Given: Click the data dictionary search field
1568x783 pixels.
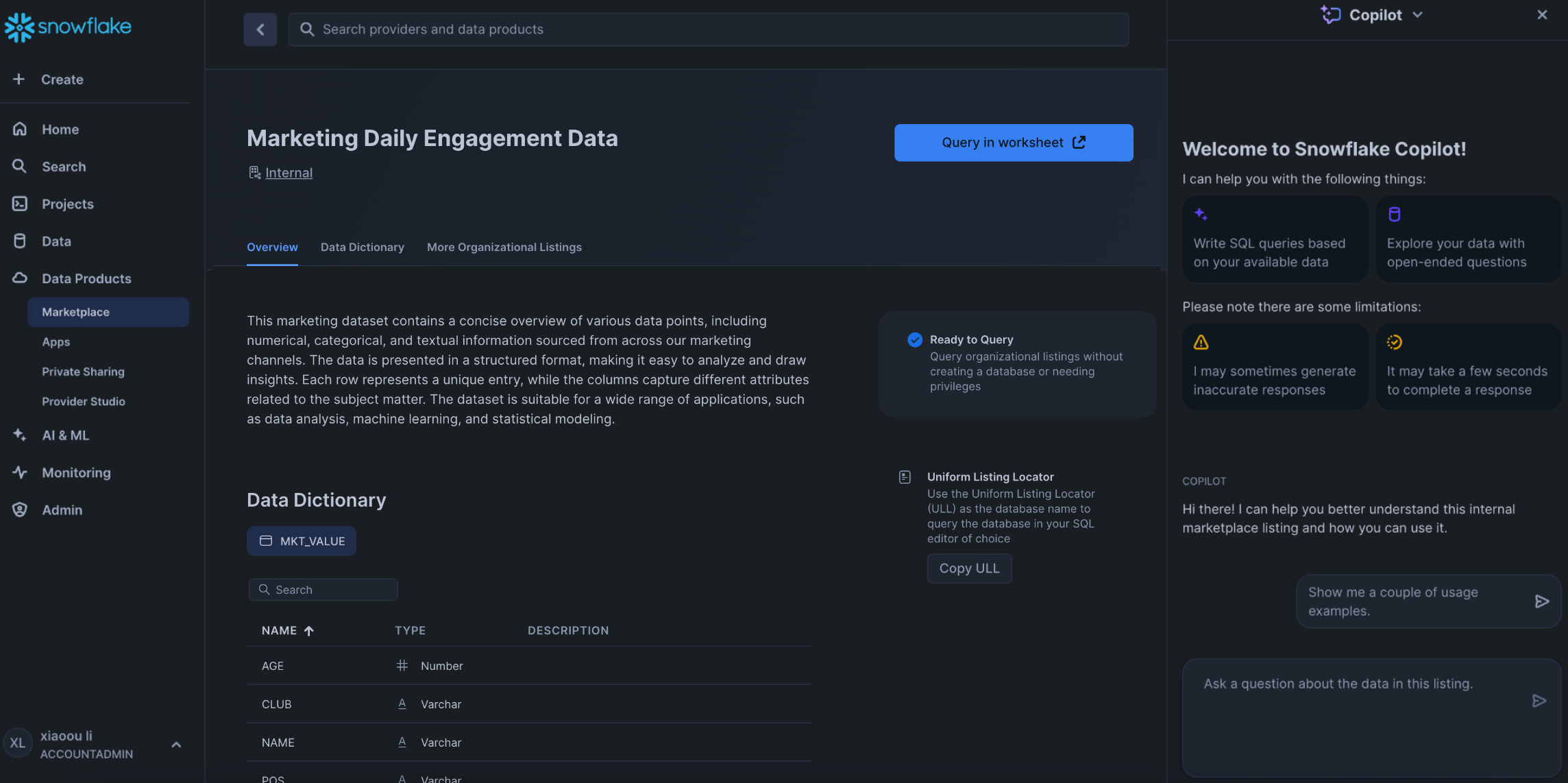Looking at the screenshot, I should point(323,589).
